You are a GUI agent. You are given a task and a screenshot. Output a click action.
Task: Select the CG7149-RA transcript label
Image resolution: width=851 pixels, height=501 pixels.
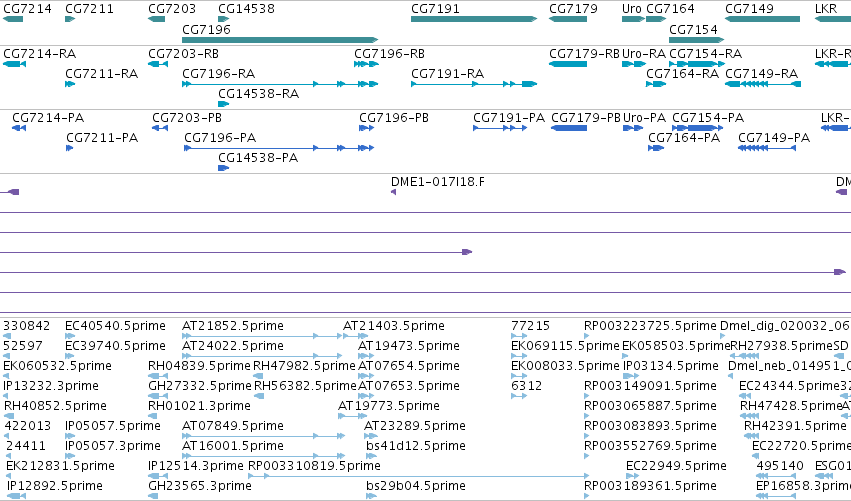click(x=761, y=74)
